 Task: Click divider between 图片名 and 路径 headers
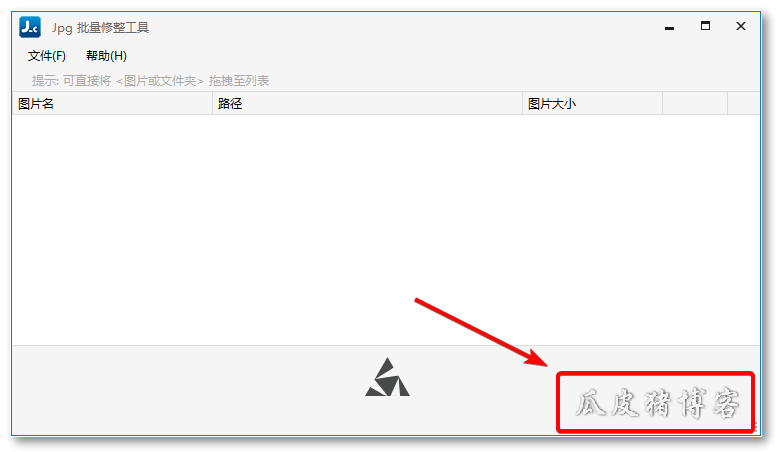click(213, 104)
